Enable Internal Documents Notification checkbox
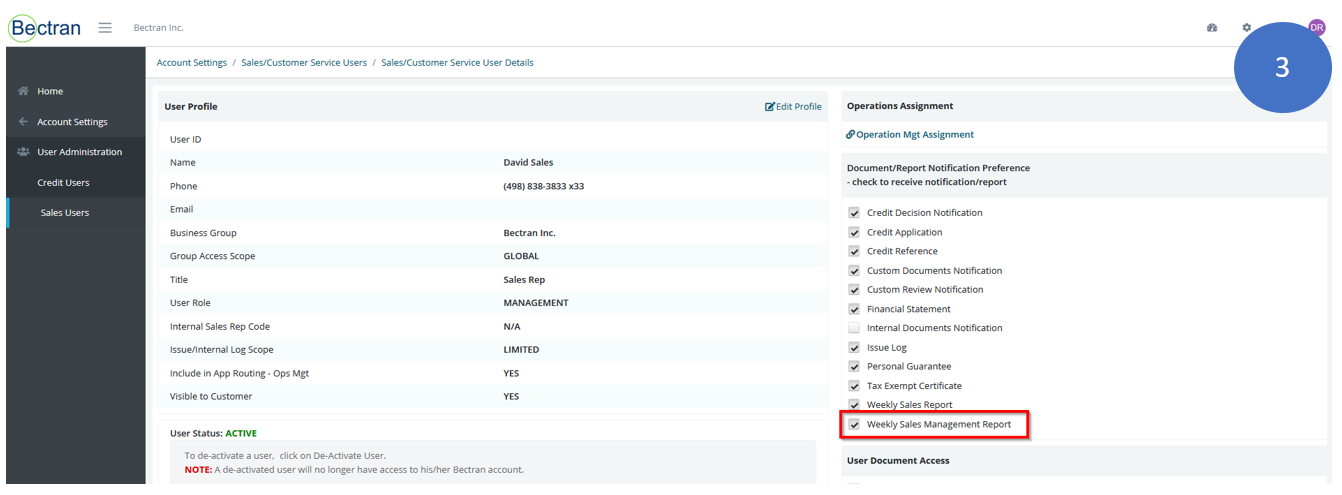 click(854, 328)
